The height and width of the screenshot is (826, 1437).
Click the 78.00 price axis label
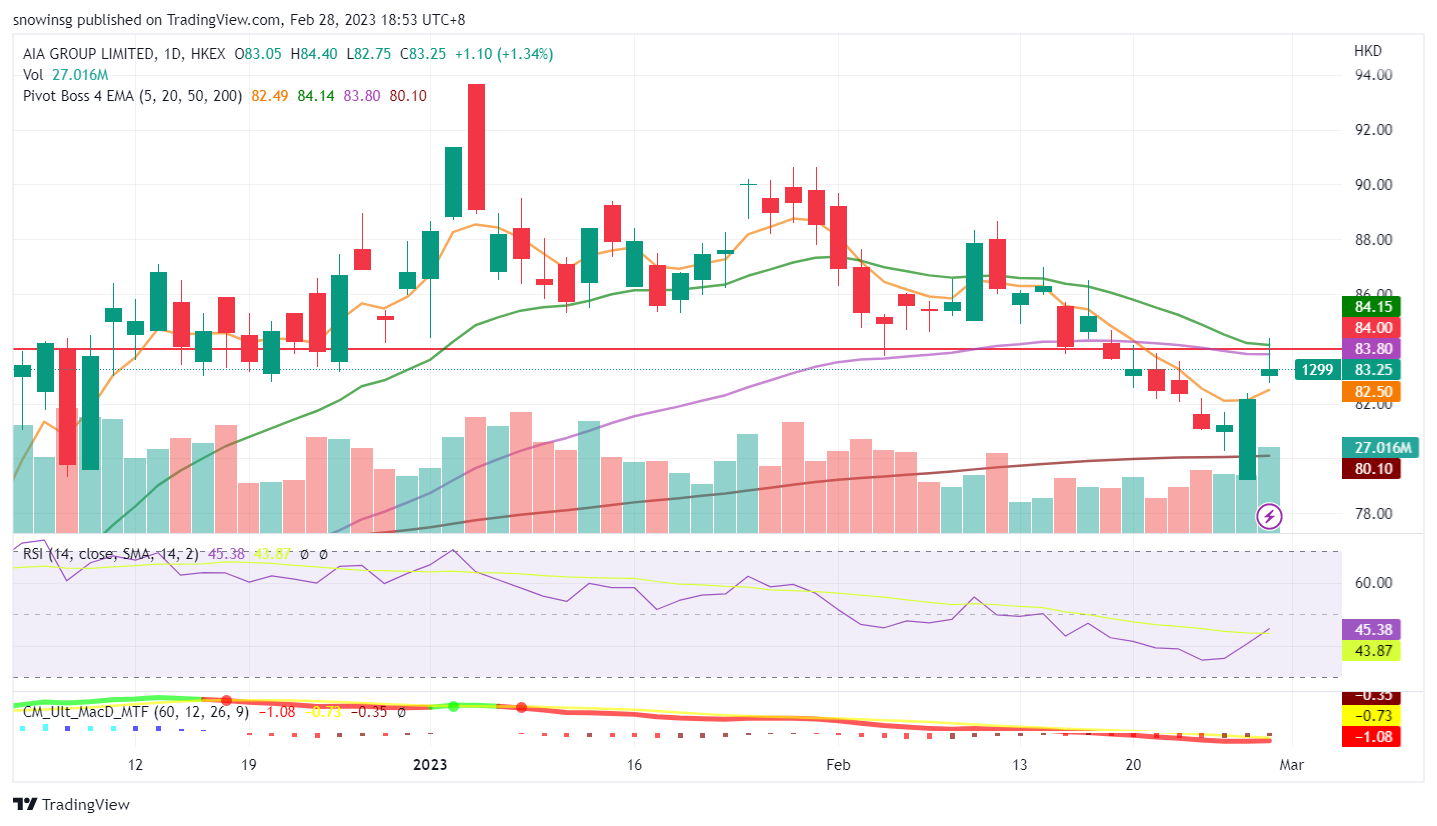point(1373,514)
